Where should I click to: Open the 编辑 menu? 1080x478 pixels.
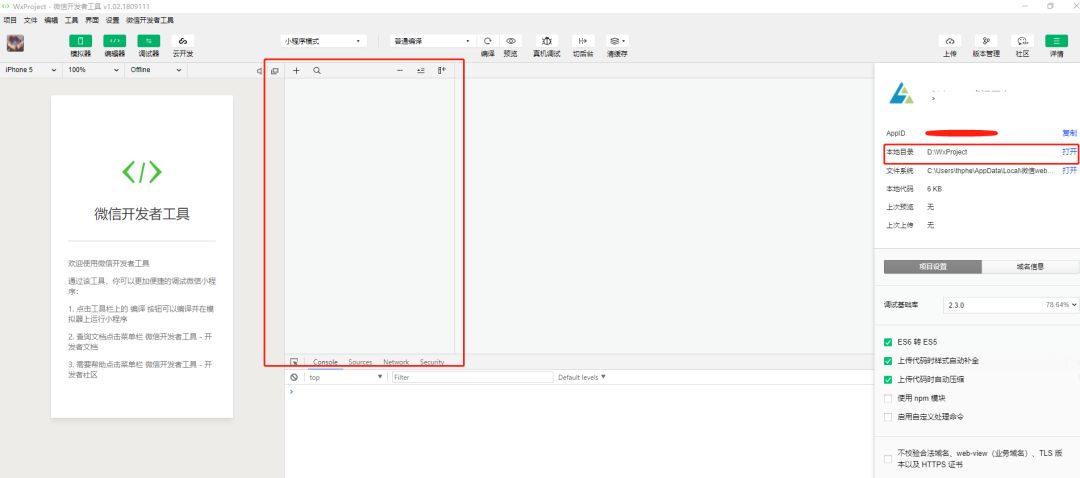(x=51, y=21)
